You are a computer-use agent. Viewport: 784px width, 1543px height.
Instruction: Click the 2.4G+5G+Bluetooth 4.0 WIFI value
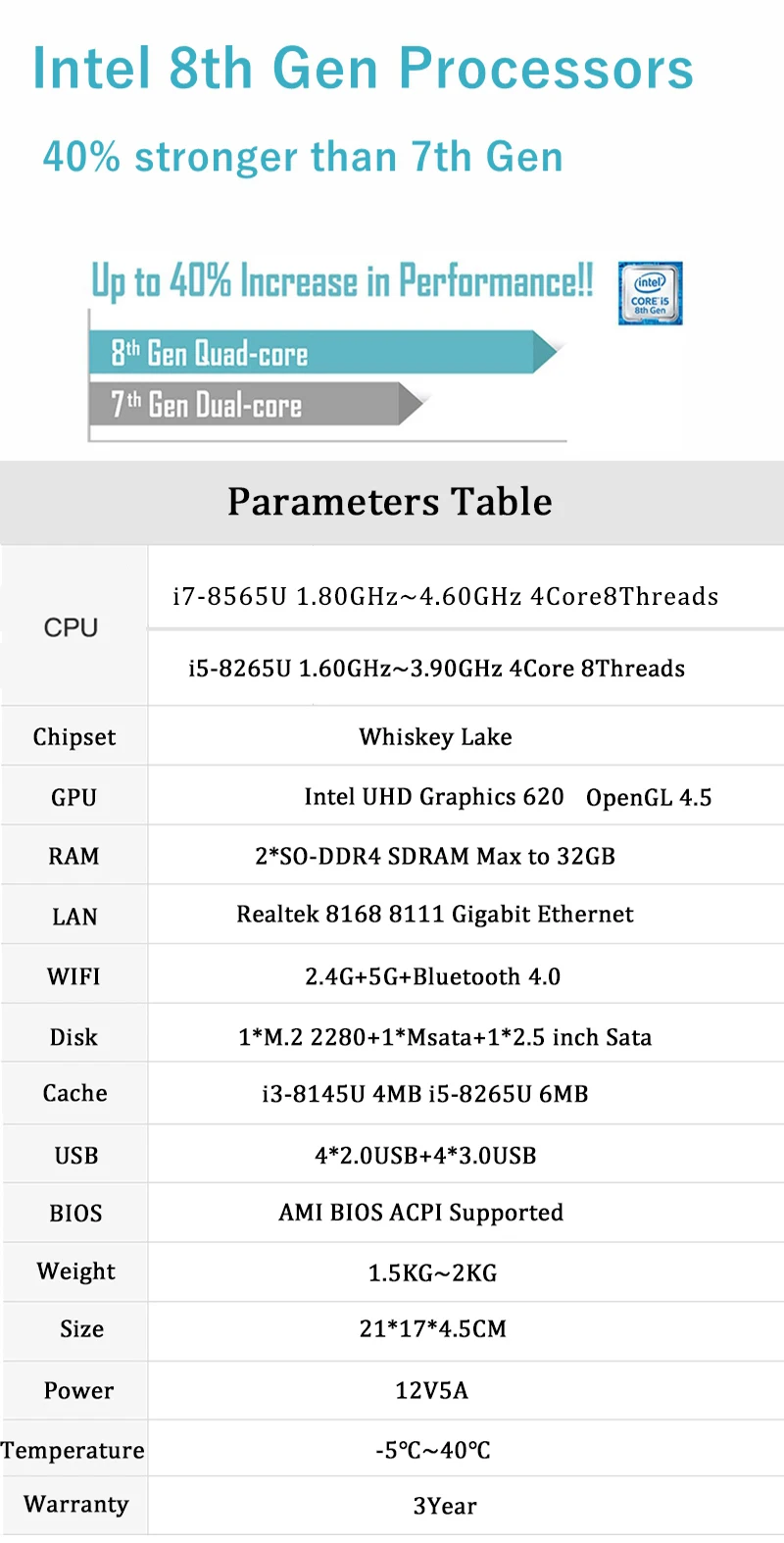click(x=432, y=976)
